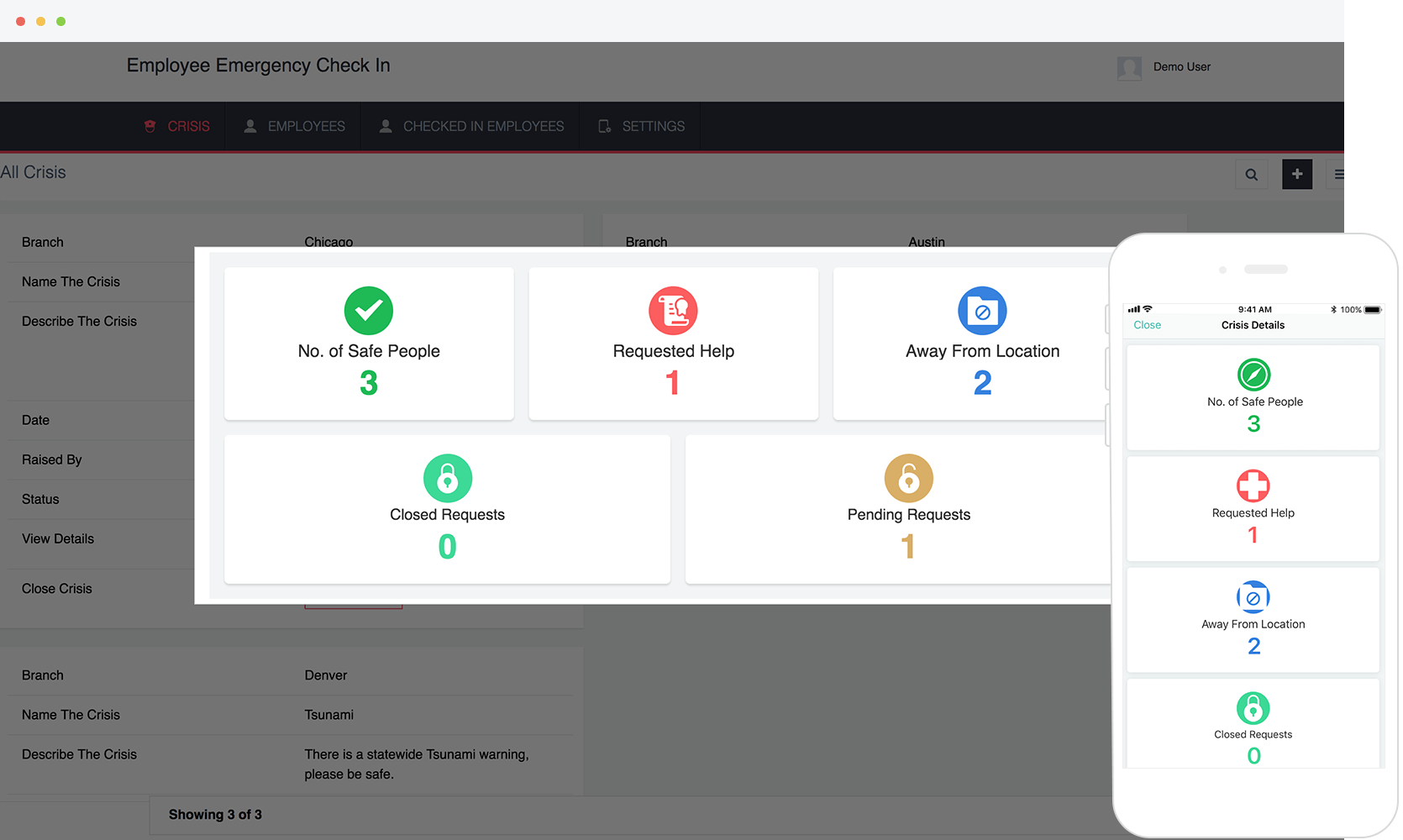This screenshot has height=840, width=1403.
Task: Tap phone red cross Requested Help icon
Action: tap(1253, 486)
